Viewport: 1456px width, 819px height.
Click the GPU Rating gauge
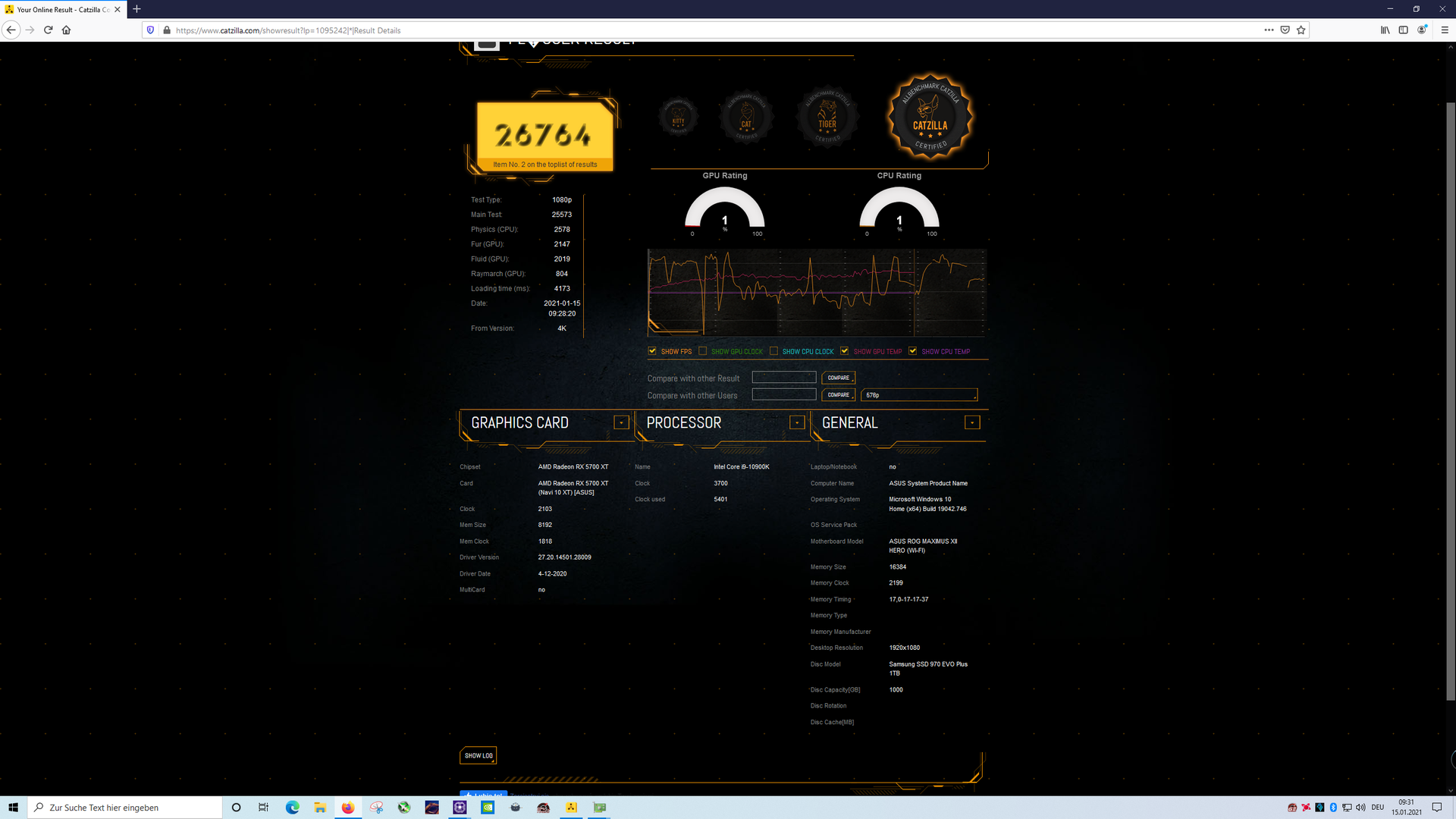724,209
